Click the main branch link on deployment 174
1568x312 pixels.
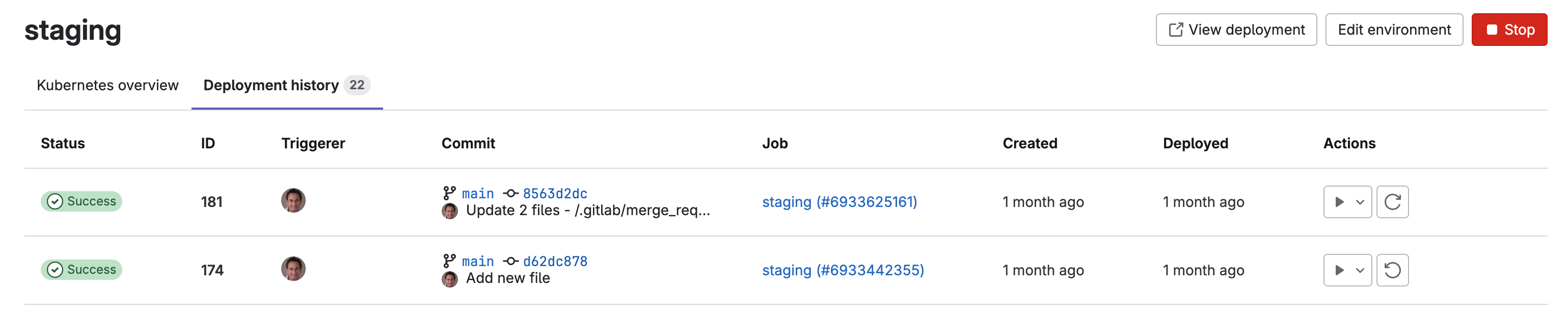click(477, 261)
